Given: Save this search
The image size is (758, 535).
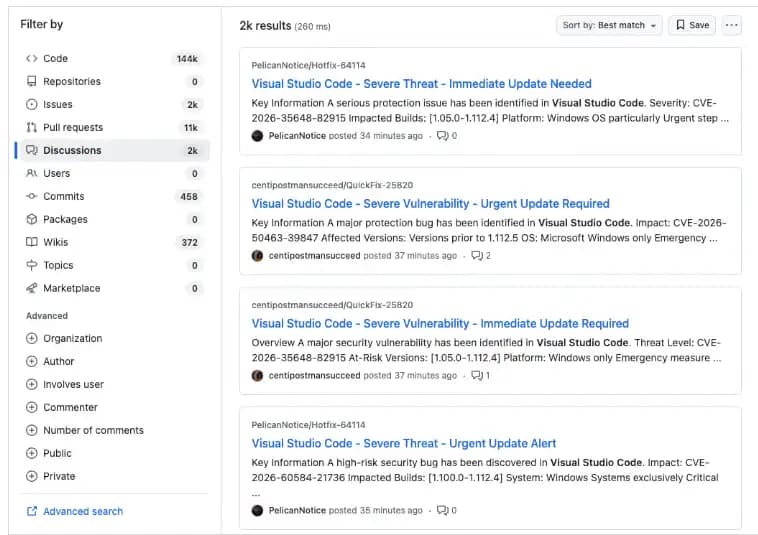Looking at the screenshot, I should [x=692, y=25].
